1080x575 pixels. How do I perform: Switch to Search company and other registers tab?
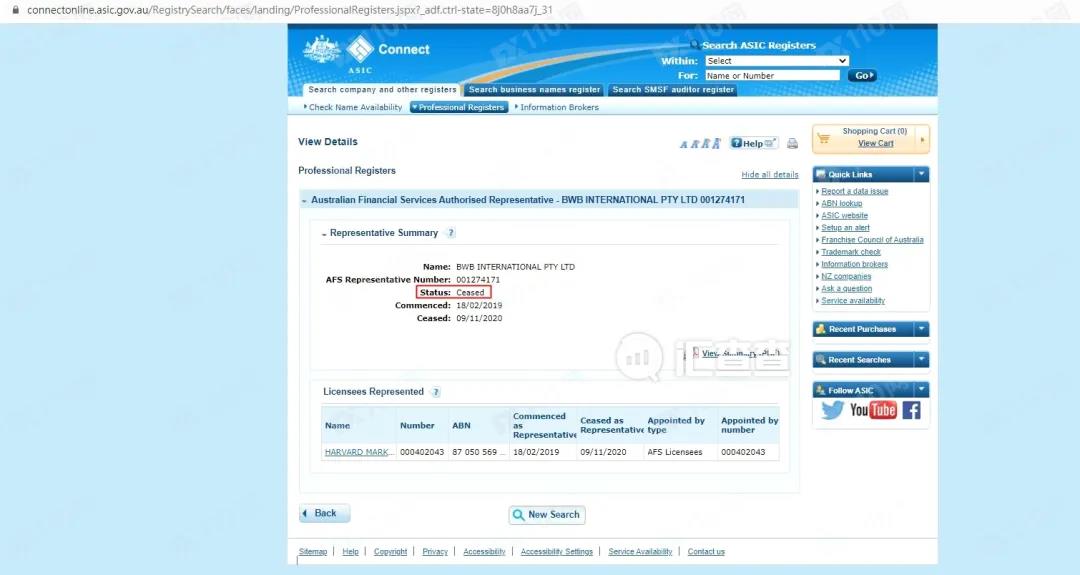click(x=382, y=90)
